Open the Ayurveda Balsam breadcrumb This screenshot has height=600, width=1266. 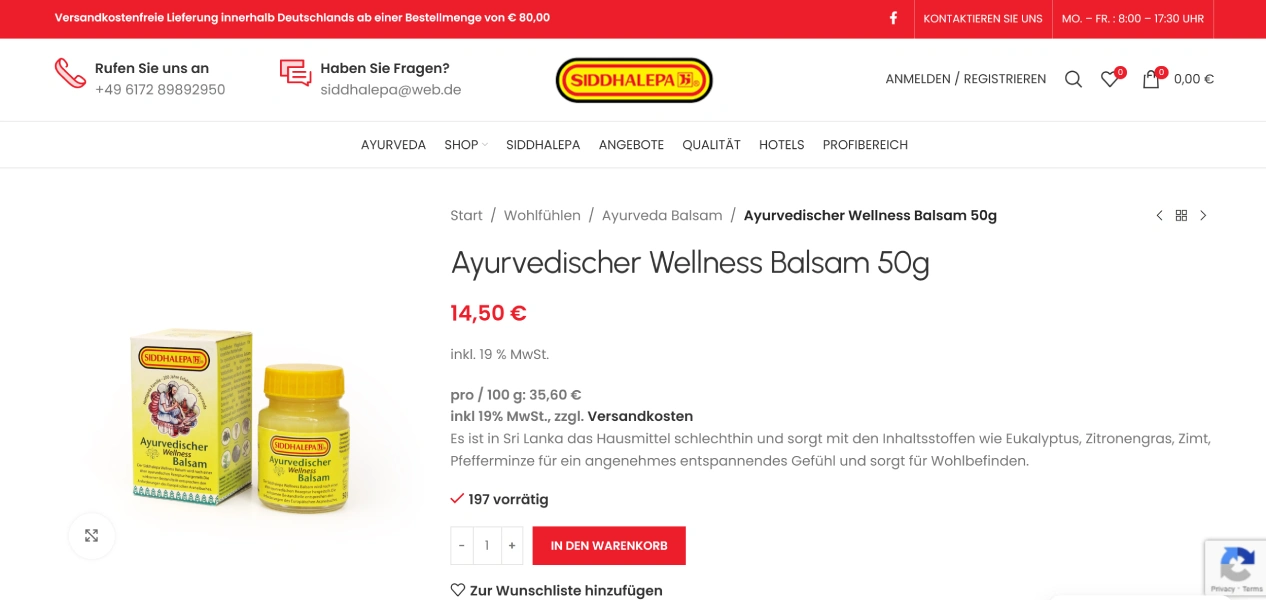[662, 216]
